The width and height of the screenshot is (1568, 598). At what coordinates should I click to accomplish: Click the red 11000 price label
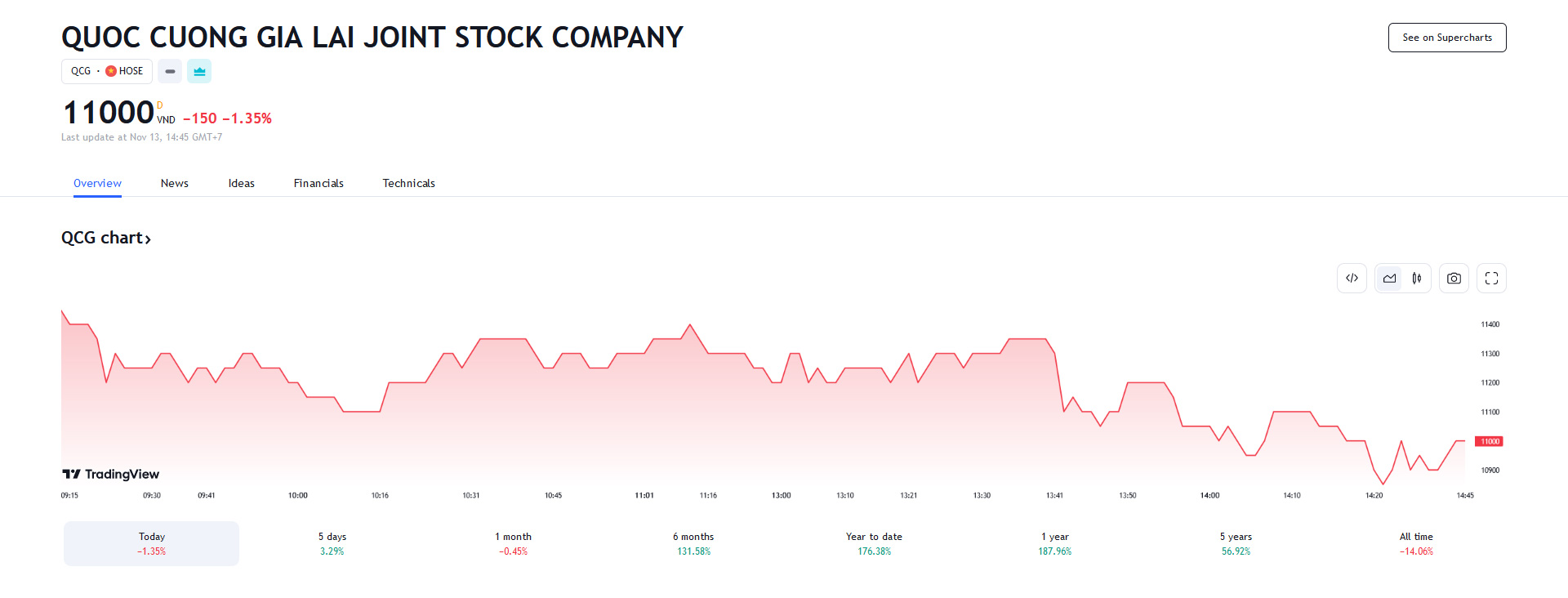(1490, 441)
